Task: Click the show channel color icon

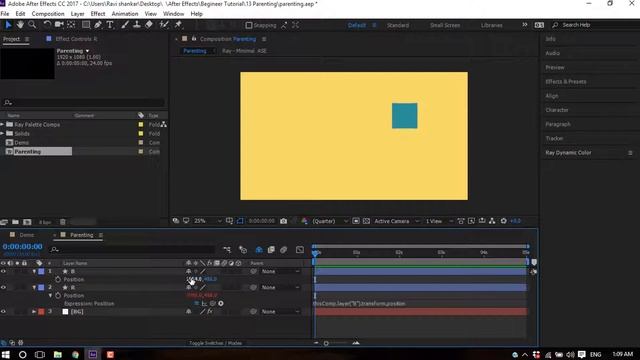Action: coord(304,221)
